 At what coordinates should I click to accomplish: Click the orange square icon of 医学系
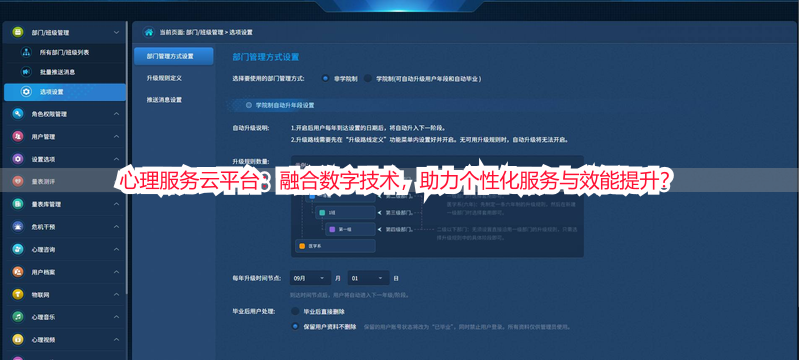[302, 246]
